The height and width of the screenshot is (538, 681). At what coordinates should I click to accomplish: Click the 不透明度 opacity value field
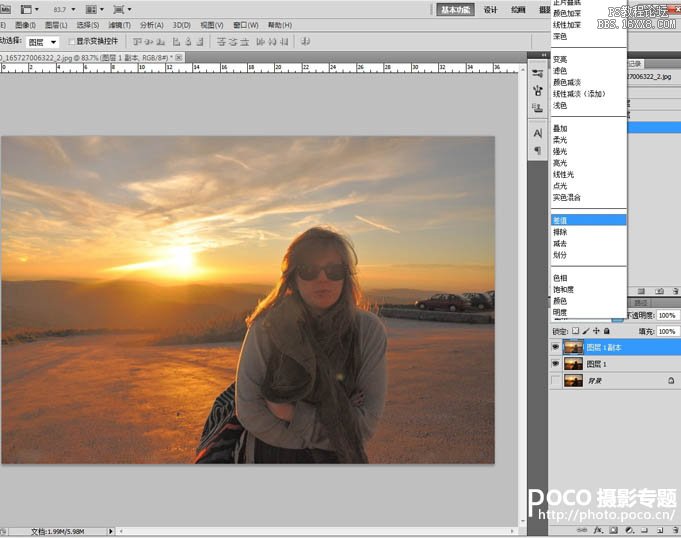pos(668,315)
